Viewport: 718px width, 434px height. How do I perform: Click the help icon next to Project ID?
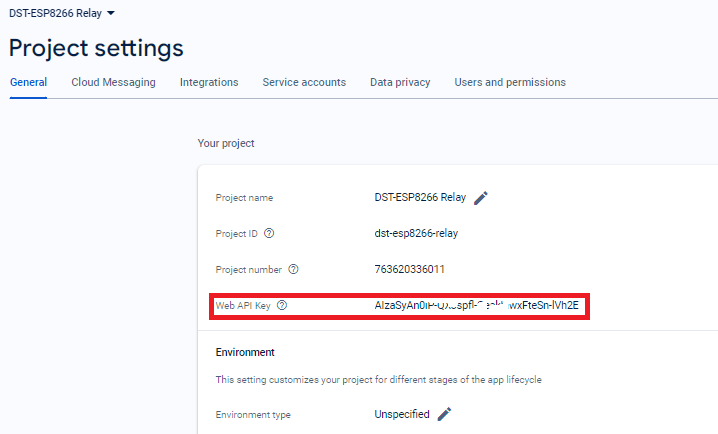[269, 234]
